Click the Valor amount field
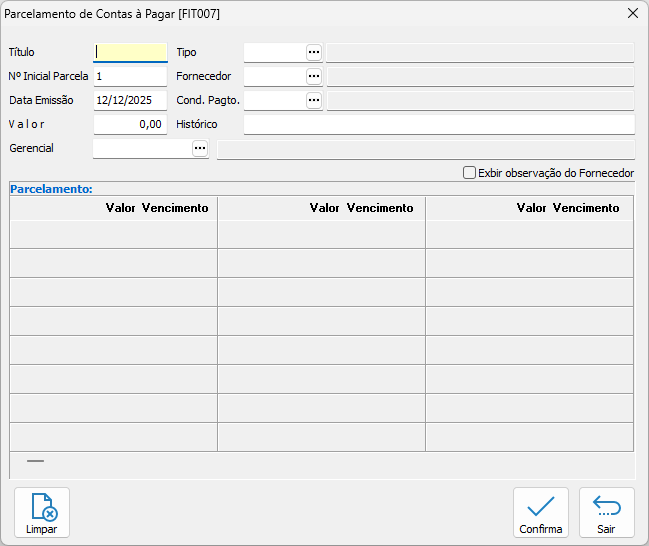The image size is (649, 546). 130,124
